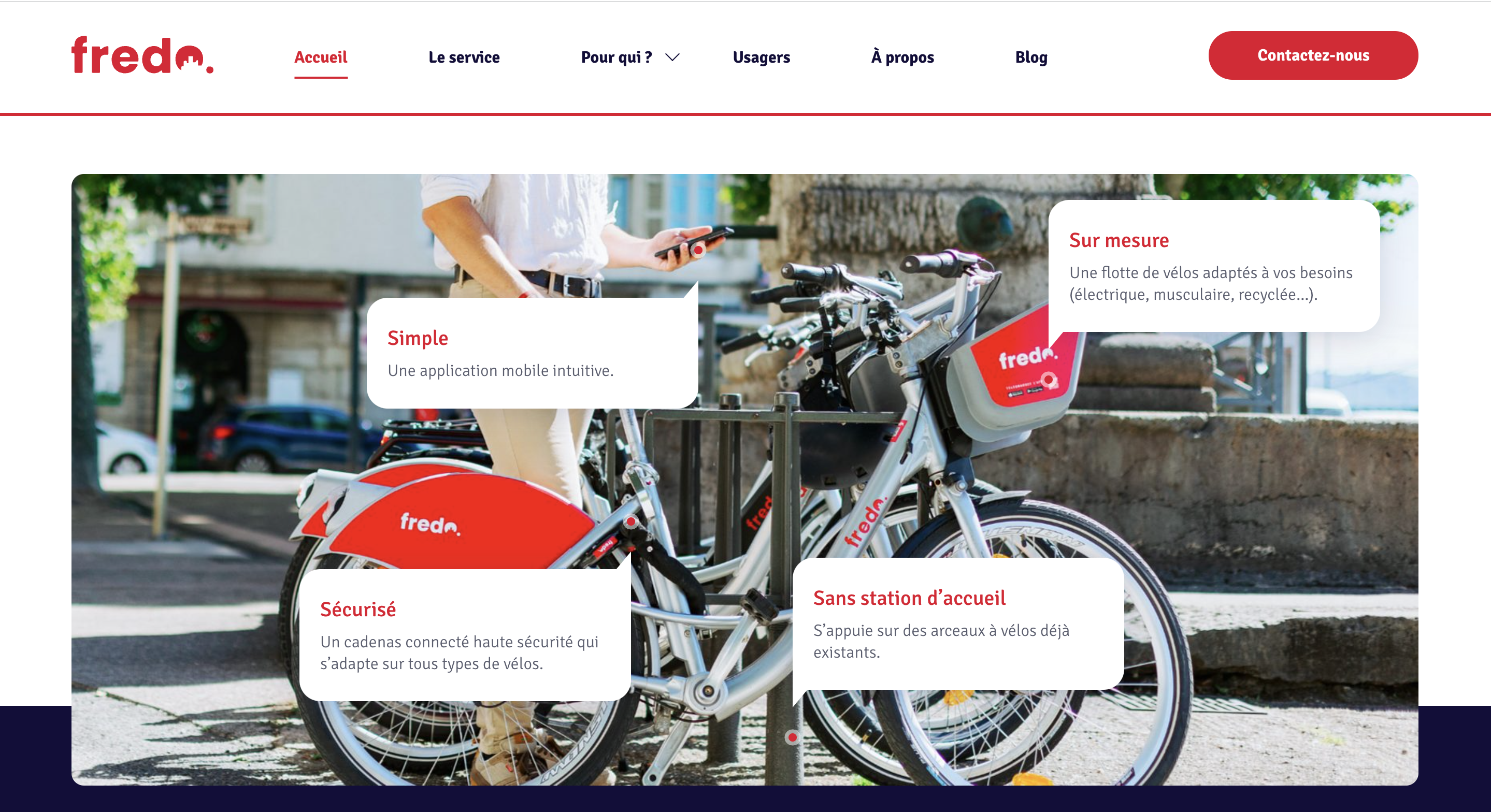Click the red hotspot dot on the phone
This screenshot has width=1491, height=812.
tap(699, 250)
